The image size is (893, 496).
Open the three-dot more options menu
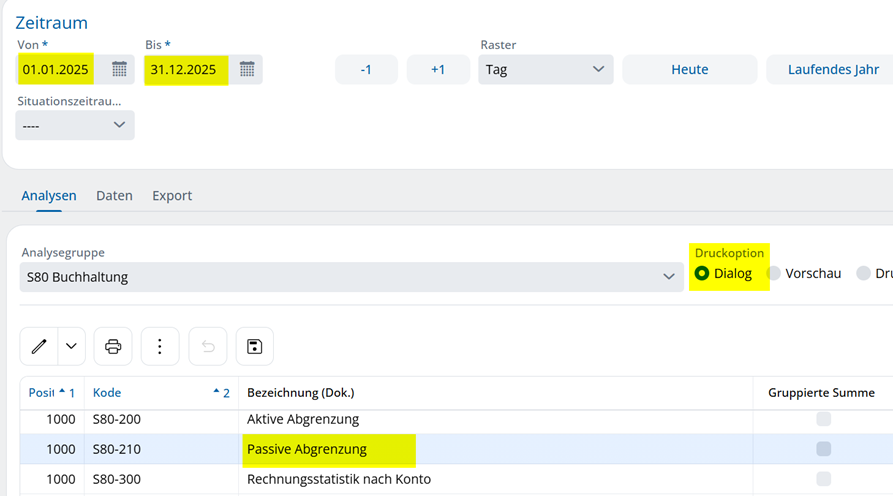tap(160, 347)
